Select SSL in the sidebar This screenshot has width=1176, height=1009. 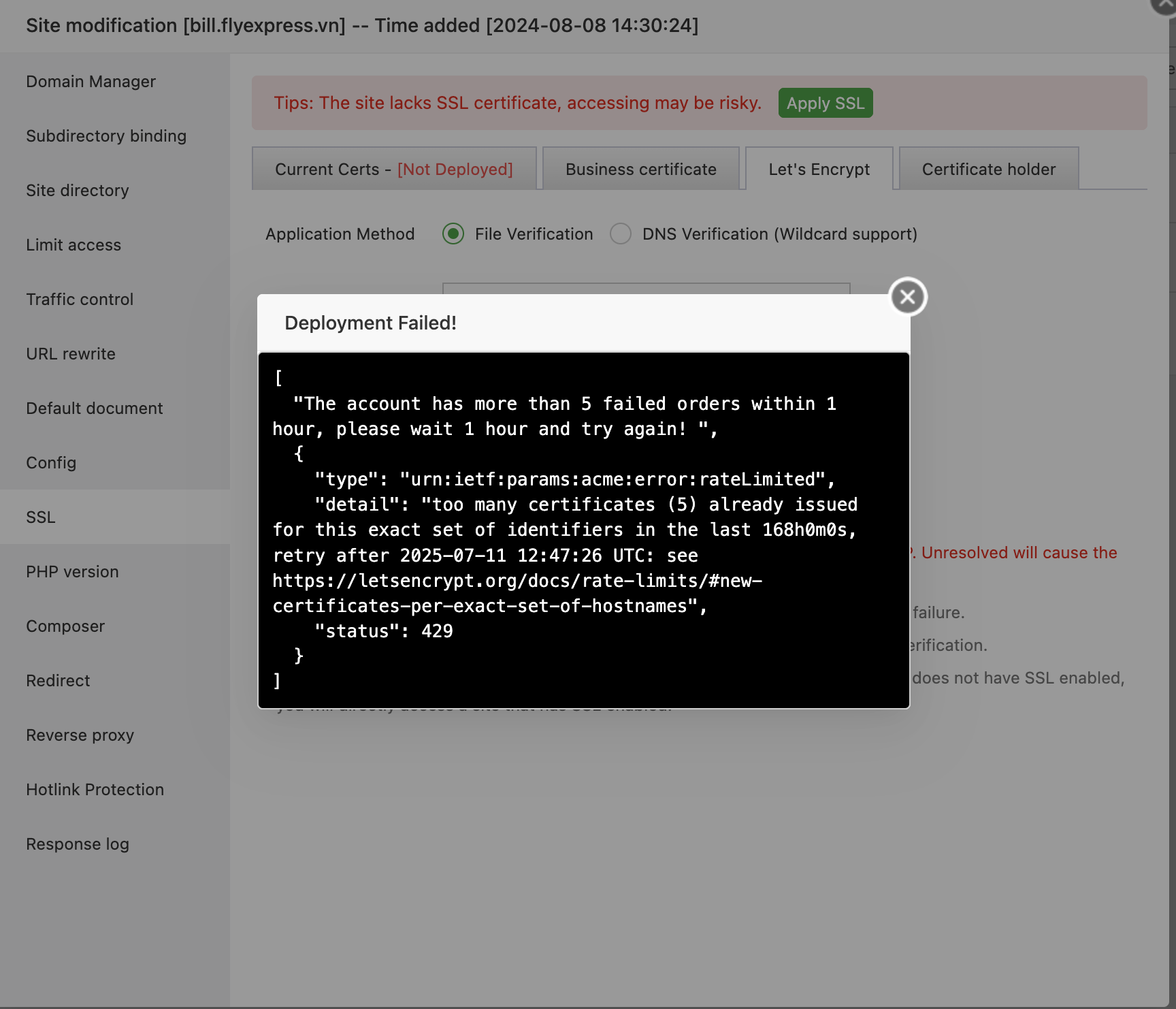pyautogui.click(x=115, y=517)
